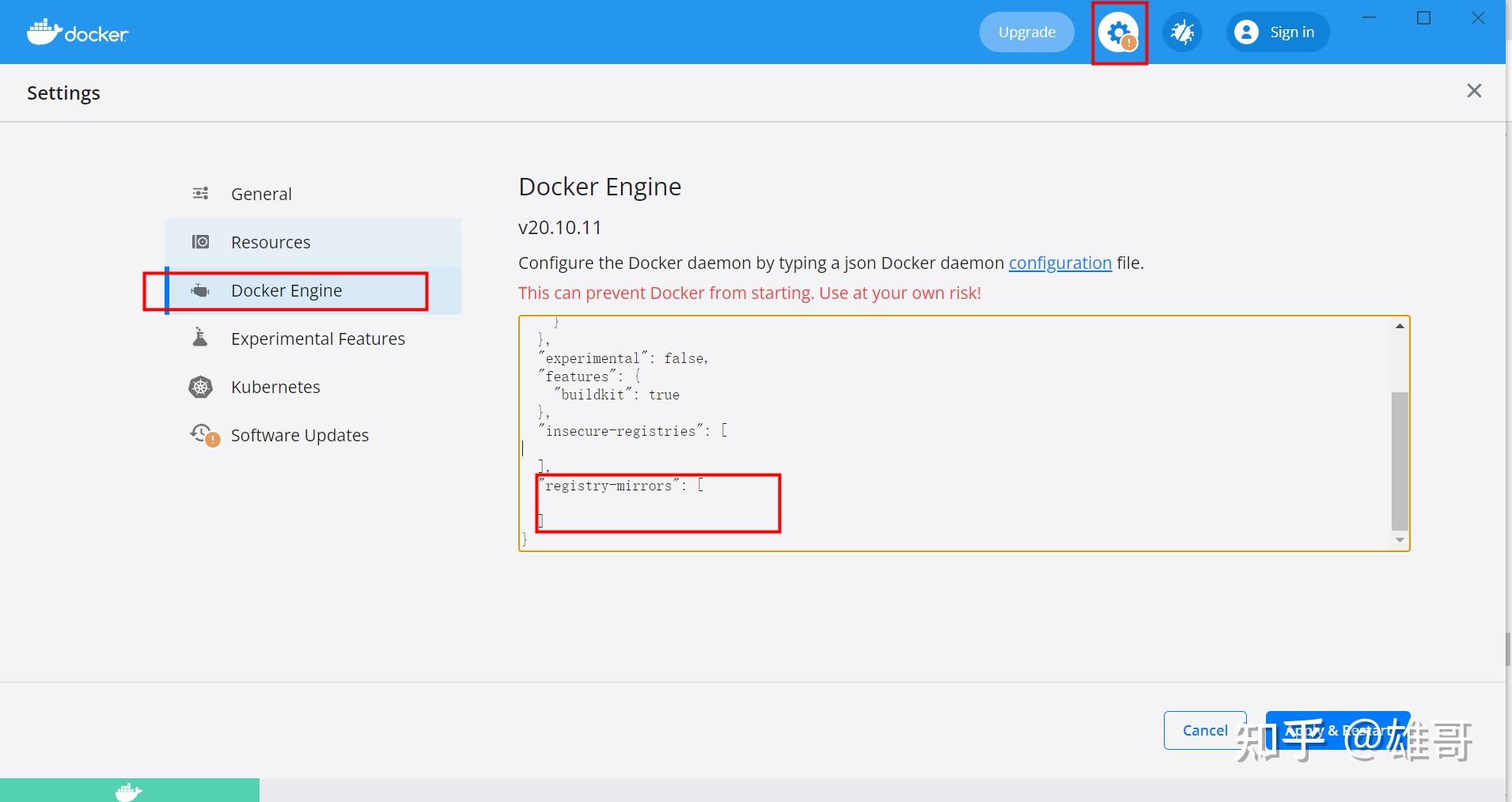Select the Experimental Features flask icon

click(x=201, y=338)
